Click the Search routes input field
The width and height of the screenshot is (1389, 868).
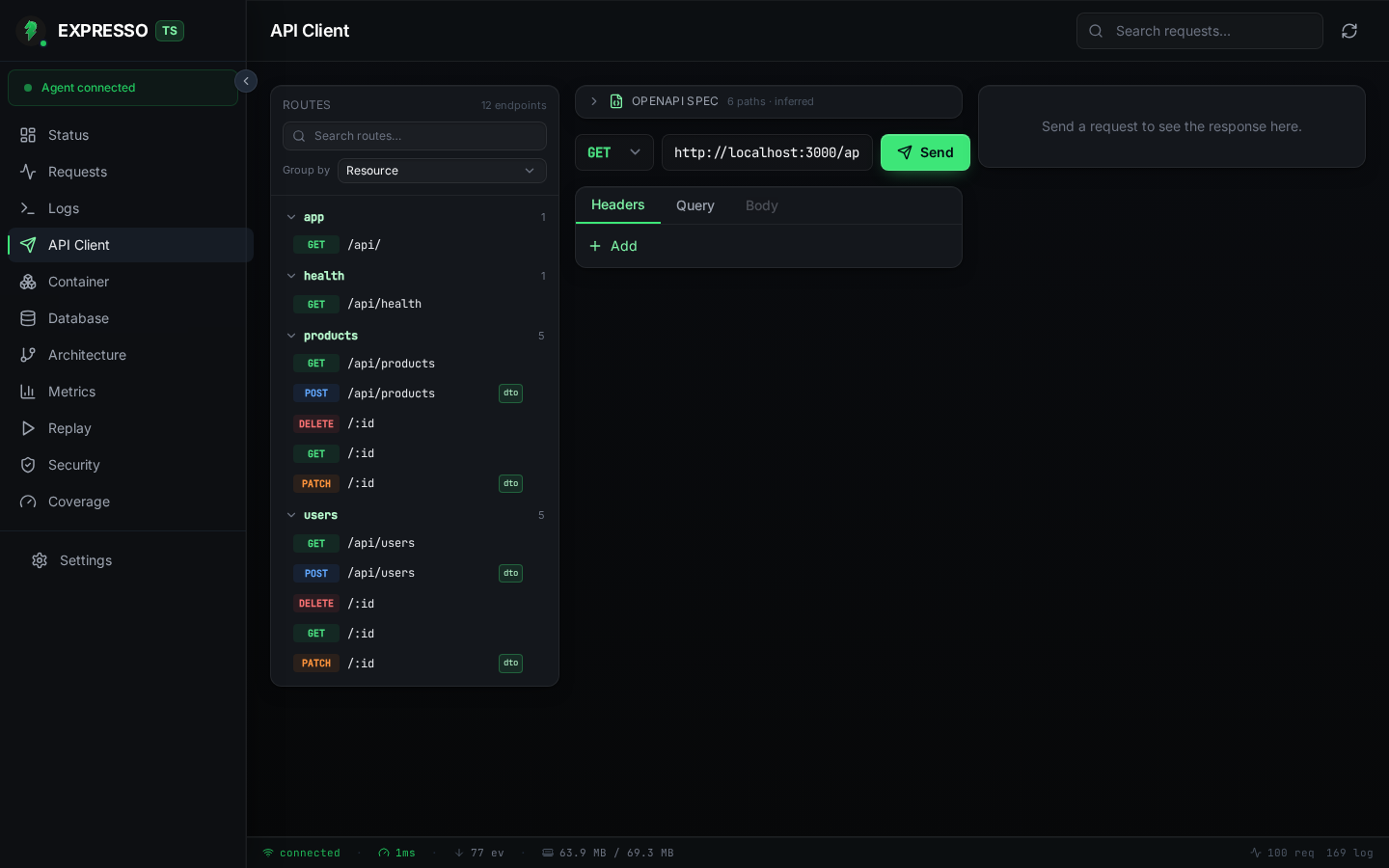tap(415, 136)
